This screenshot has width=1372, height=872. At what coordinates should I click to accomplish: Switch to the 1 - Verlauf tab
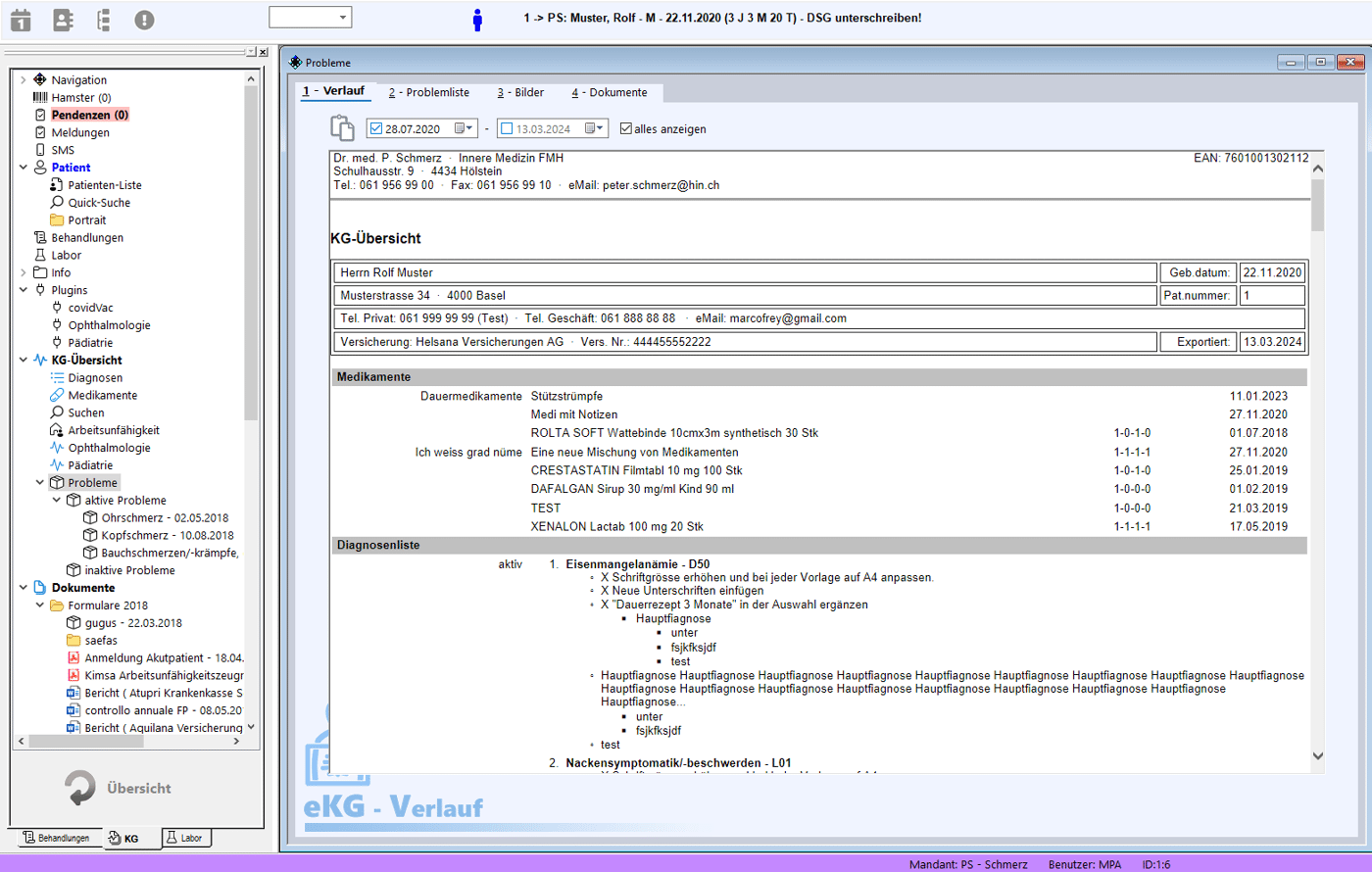[333, 91]
